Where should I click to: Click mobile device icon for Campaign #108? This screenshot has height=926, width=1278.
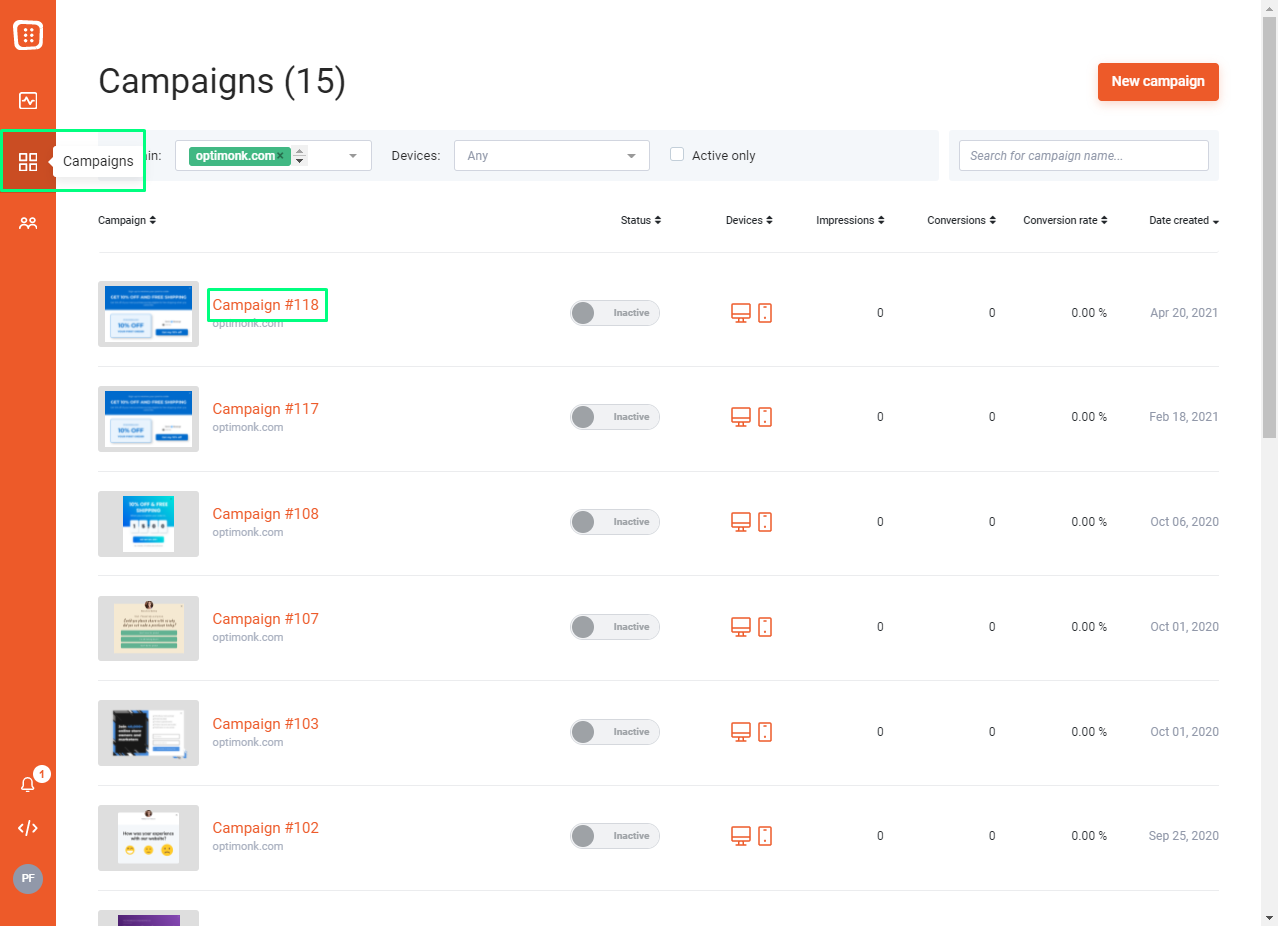point(765,522)
